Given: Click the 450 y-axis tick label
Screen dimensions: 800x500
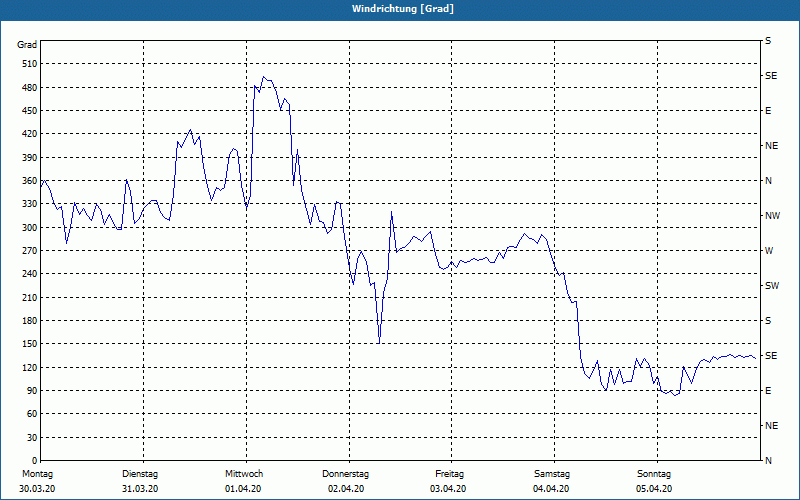Looking at the screenshot, I should [x=30, y=111].
